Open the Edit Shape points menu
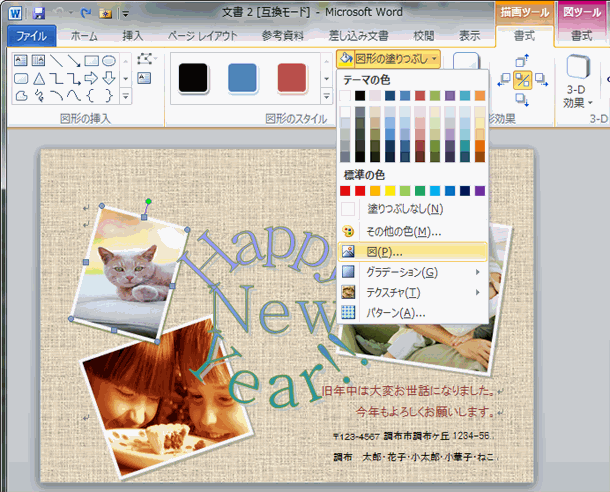 pyautogui.click(x=147, y=59)
